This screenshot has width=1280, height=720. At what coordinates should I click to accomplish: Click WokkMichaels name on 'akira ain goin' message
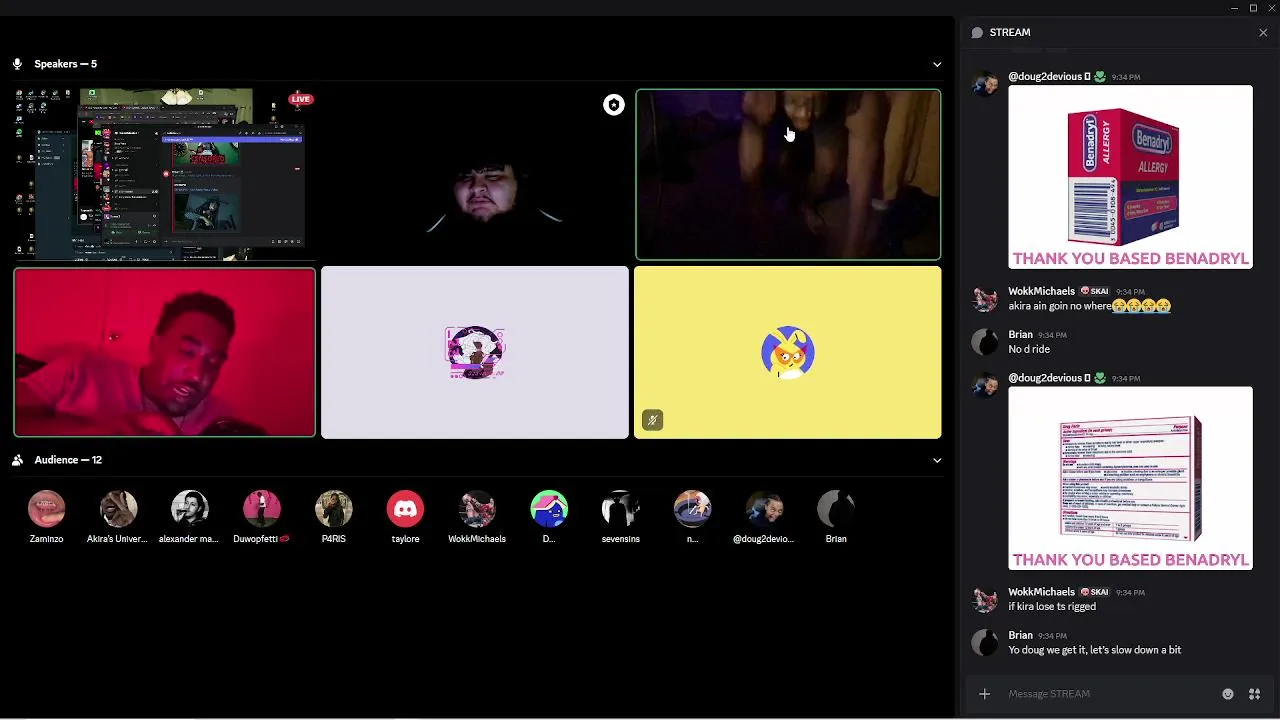[1041, 291]
